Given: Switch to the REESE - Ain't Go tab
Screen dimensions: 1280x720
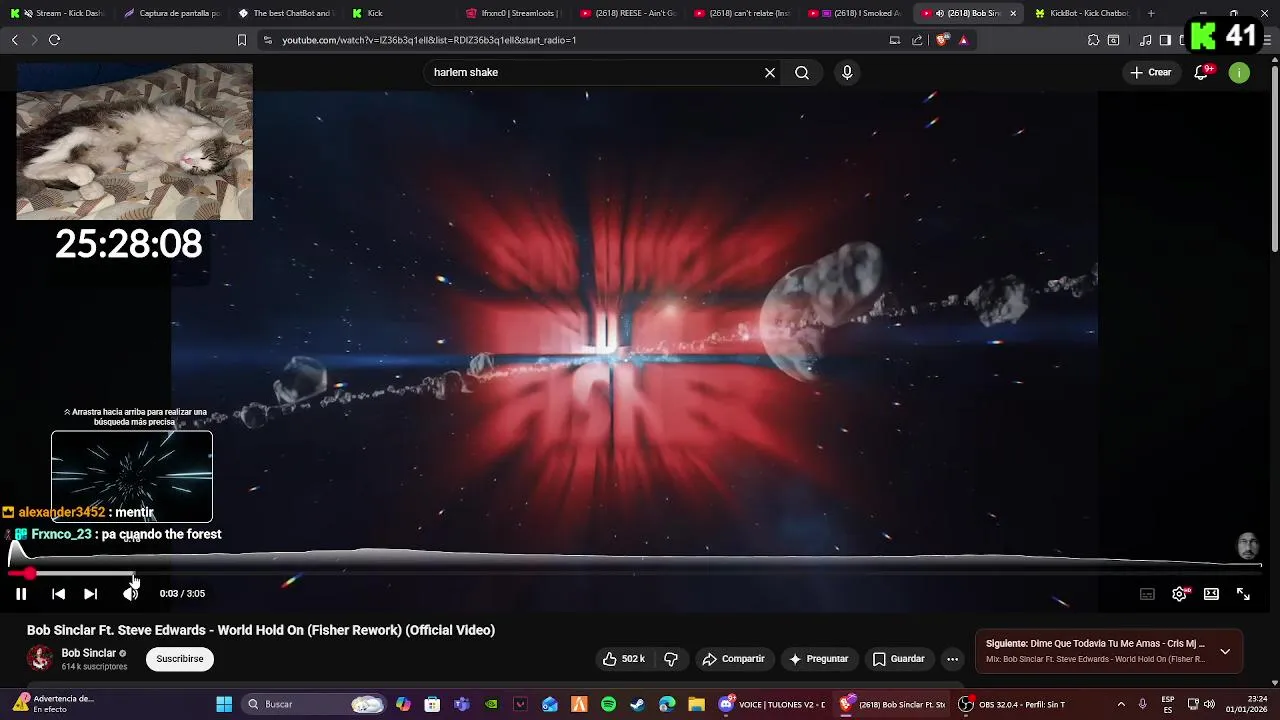Looking at the screenshot, I should [x=627, y=13].
